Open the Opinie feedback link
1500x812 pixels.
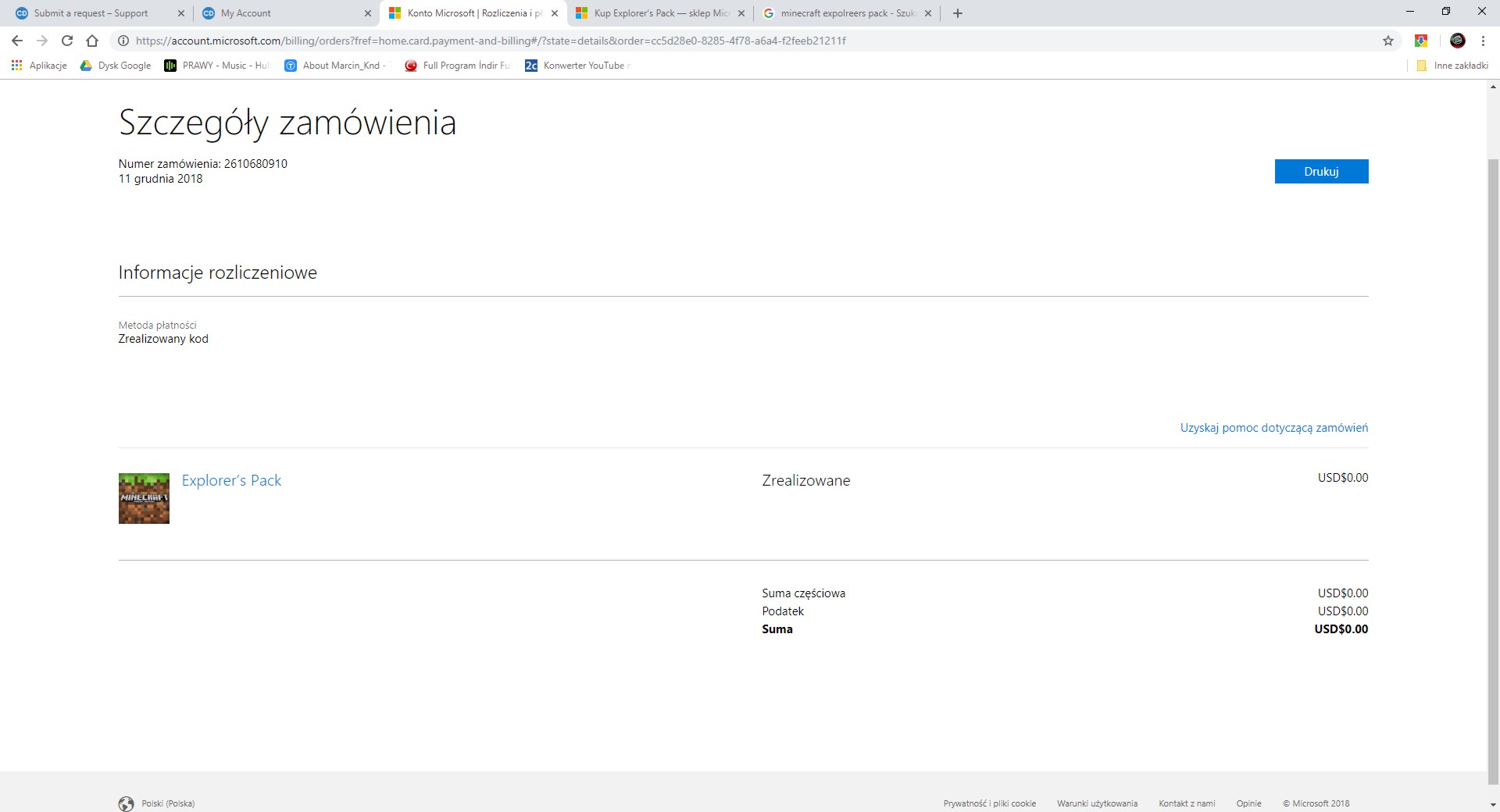1248,803
